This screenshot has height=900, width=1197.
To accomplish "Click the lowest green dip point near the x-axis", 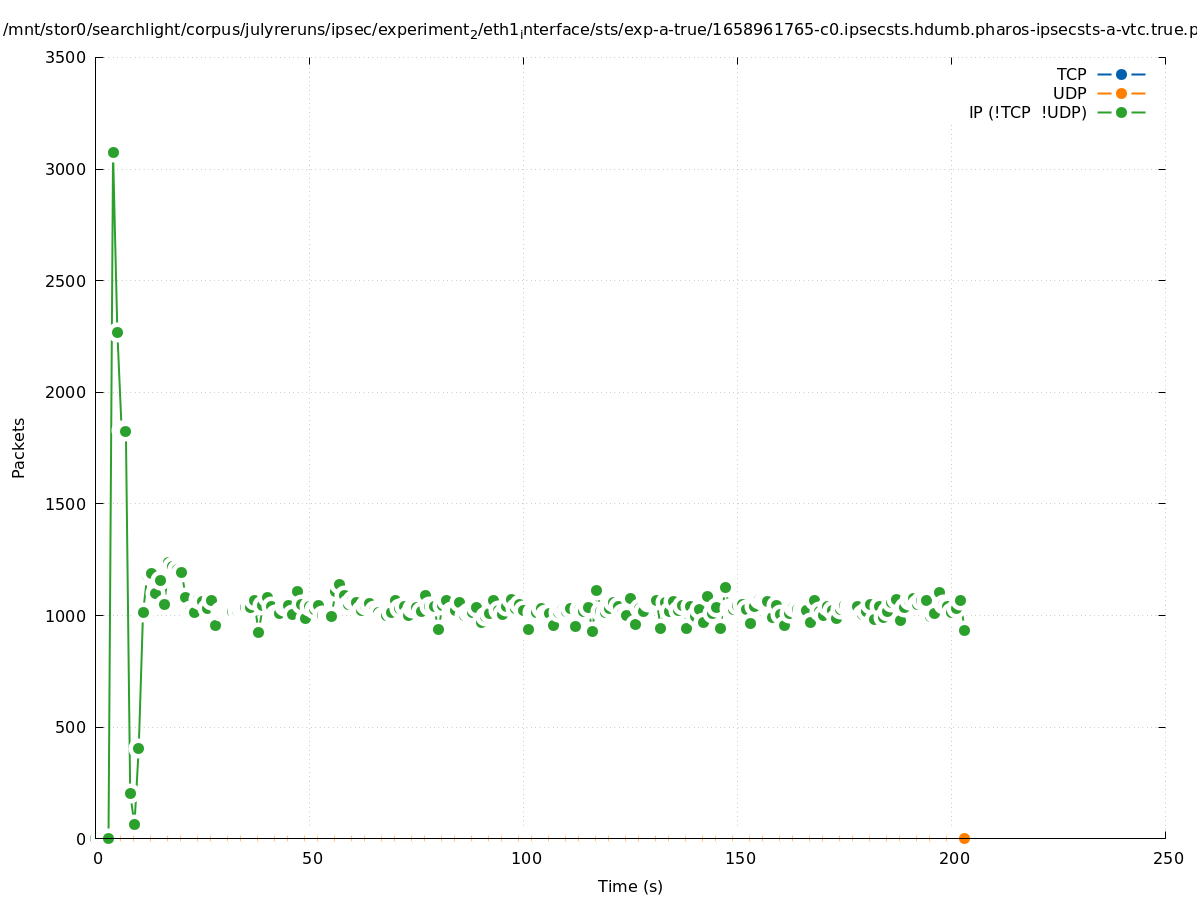I will [134, 824].
